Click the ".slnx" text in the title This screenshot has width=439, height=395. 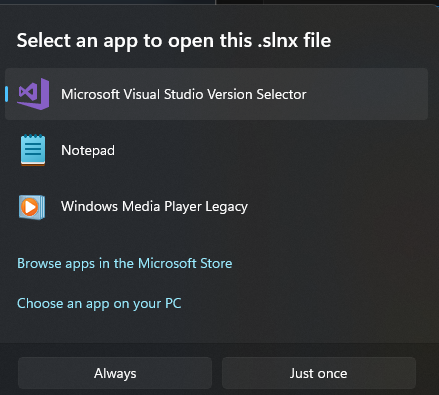click(x=278, y=41)
